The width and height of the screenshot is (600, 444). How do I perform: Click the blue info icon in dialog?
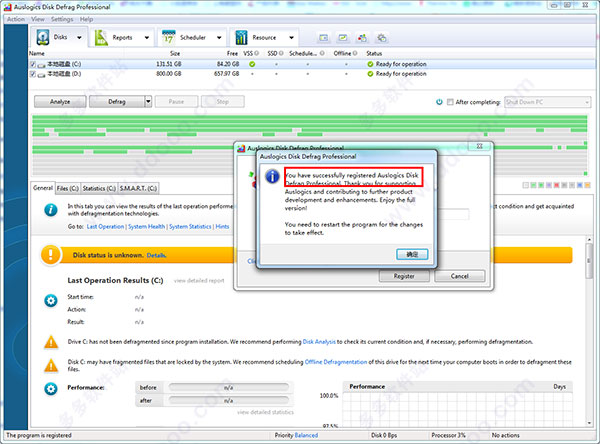[270, 177]
